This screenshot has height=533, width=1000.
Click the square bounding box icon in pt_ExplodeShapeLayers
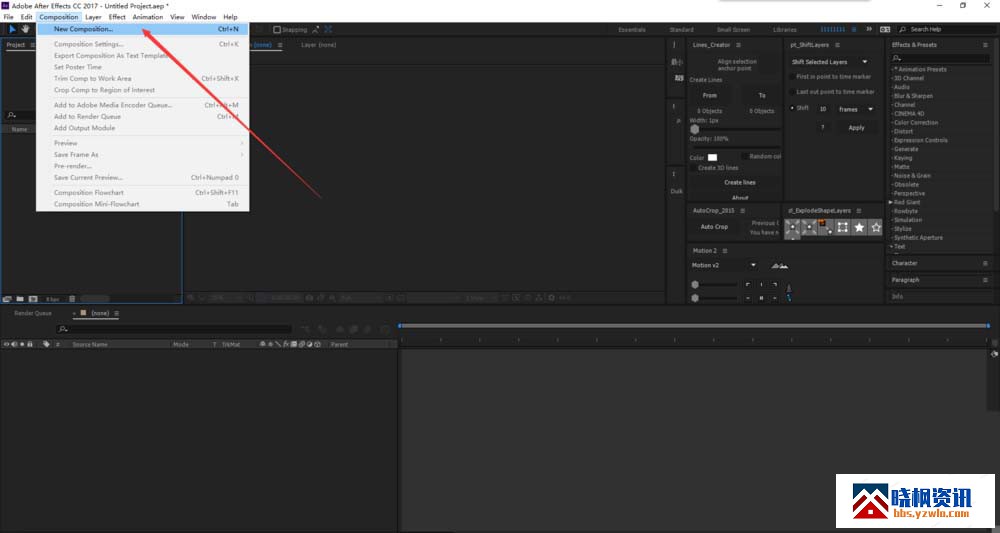point(842,228)
